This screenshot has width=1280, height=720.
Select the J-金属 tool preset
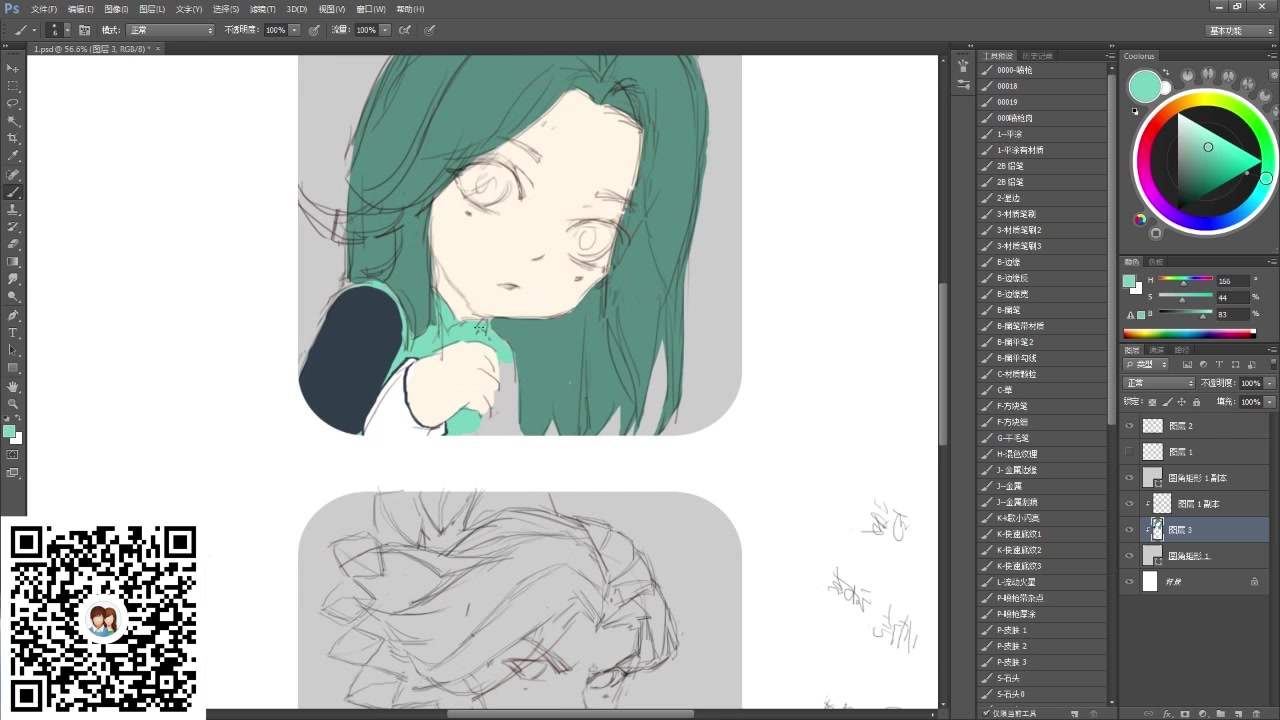point(1043,486)
